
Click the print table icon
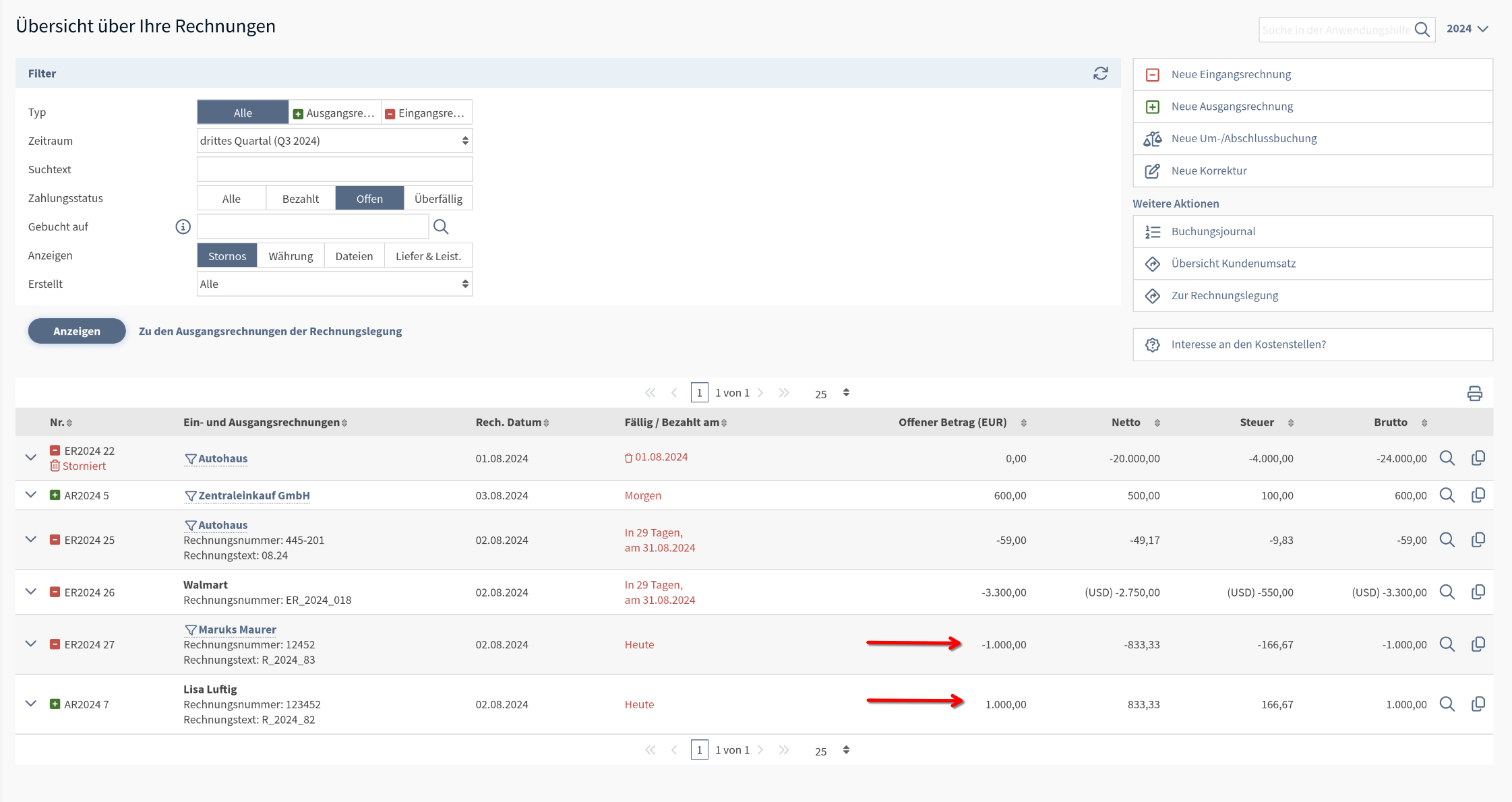[x=1474, y=394]
